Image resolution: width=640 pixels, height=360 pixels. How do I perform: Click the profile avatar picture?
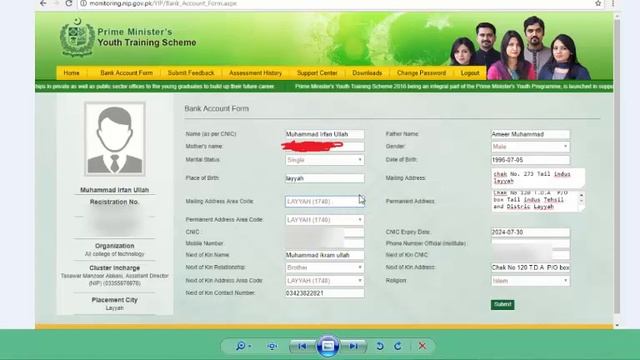pyautogui.click(x=115, y=139)
